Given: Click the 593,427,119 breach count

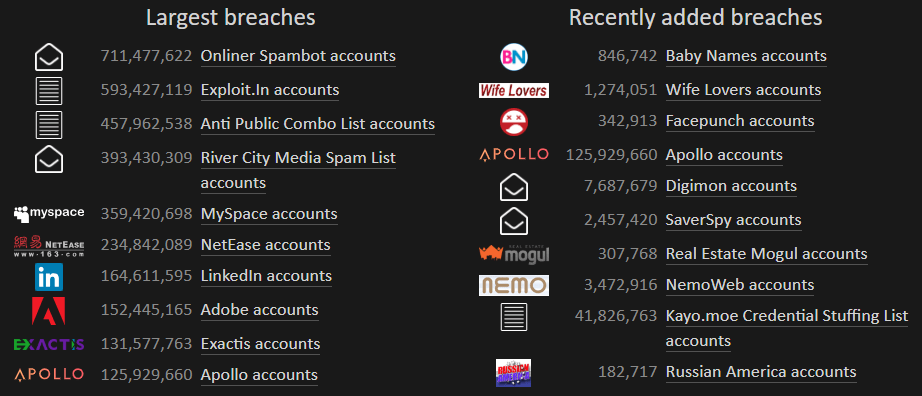Looking at the screenshot, I should [146, 90].
